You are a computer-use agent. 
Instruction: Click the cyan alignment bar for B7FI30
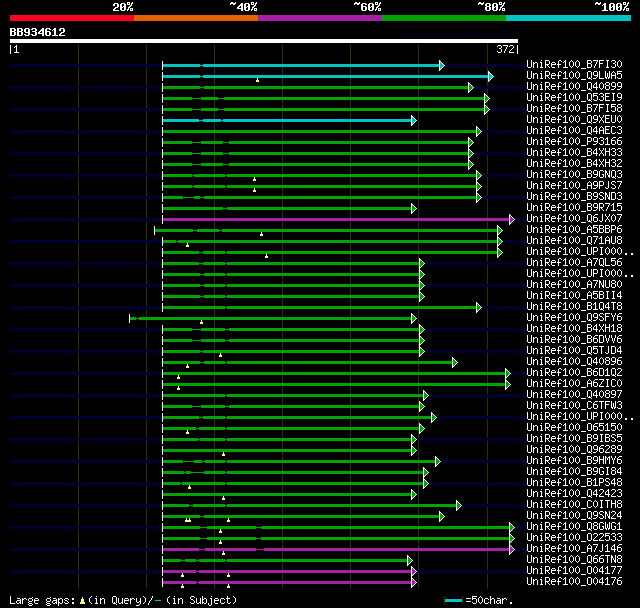point(301,65)
